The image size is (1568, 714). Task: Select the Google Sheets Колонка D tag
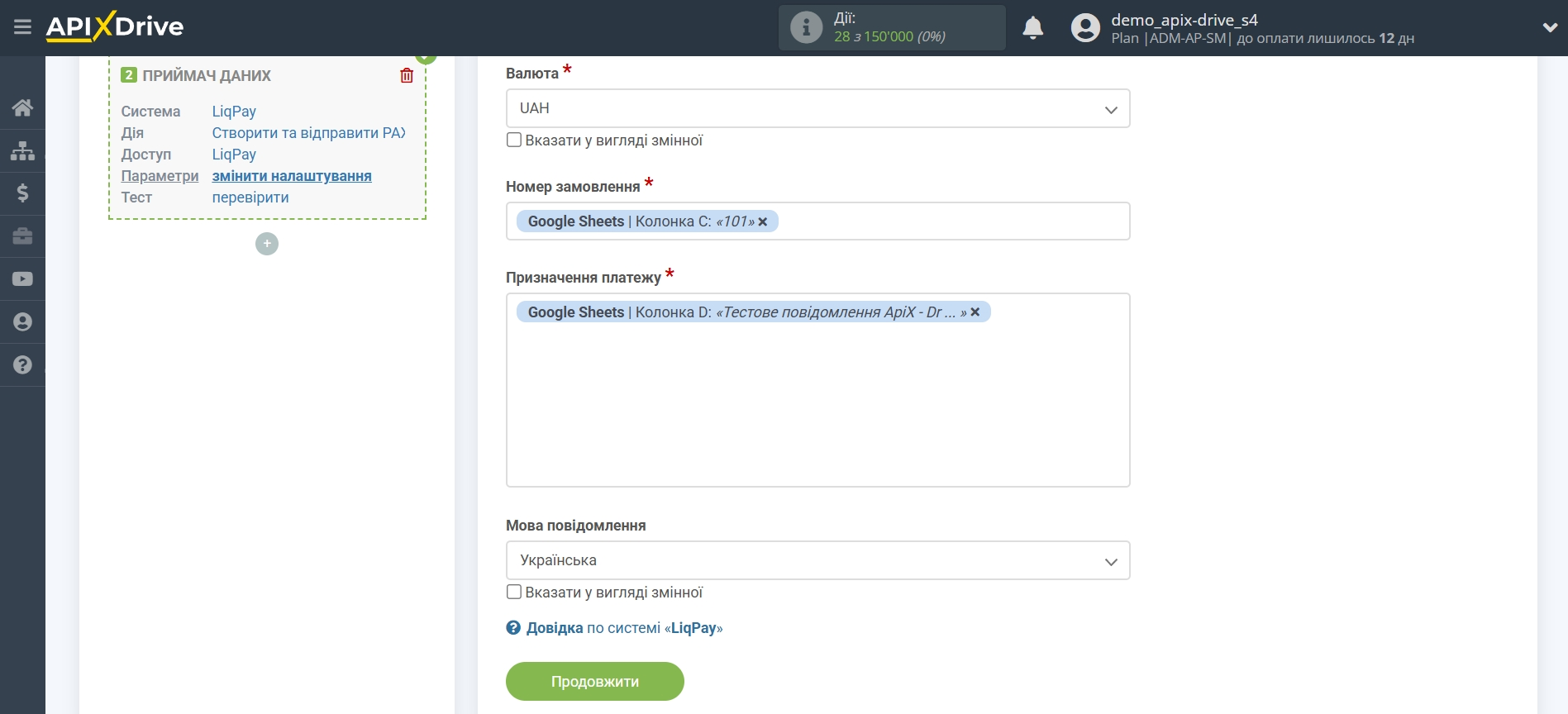(753, 312)
